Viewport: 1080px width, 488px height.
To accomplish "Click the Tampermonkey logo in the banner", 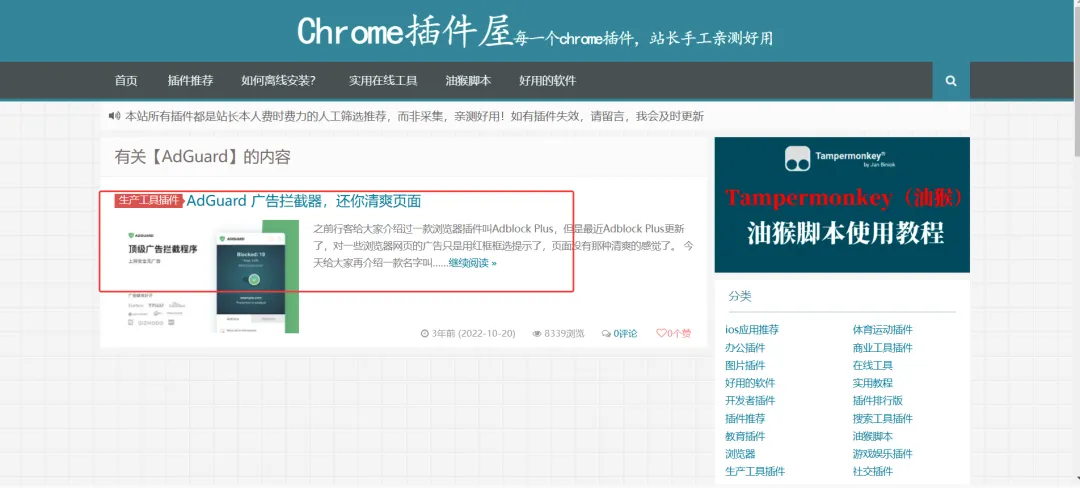I will pyautogui.click(x=798, y=159).
